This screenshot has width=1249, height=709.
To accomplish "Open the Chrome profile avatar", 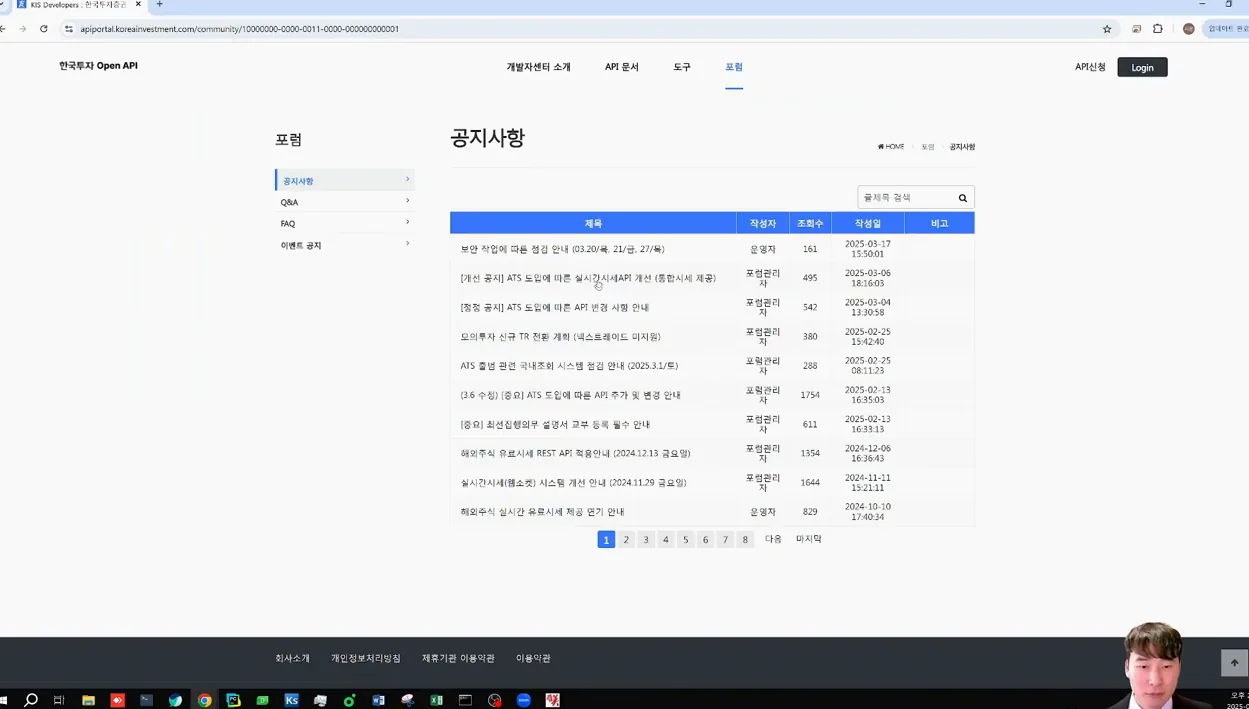I will (x=1189, y=29).
